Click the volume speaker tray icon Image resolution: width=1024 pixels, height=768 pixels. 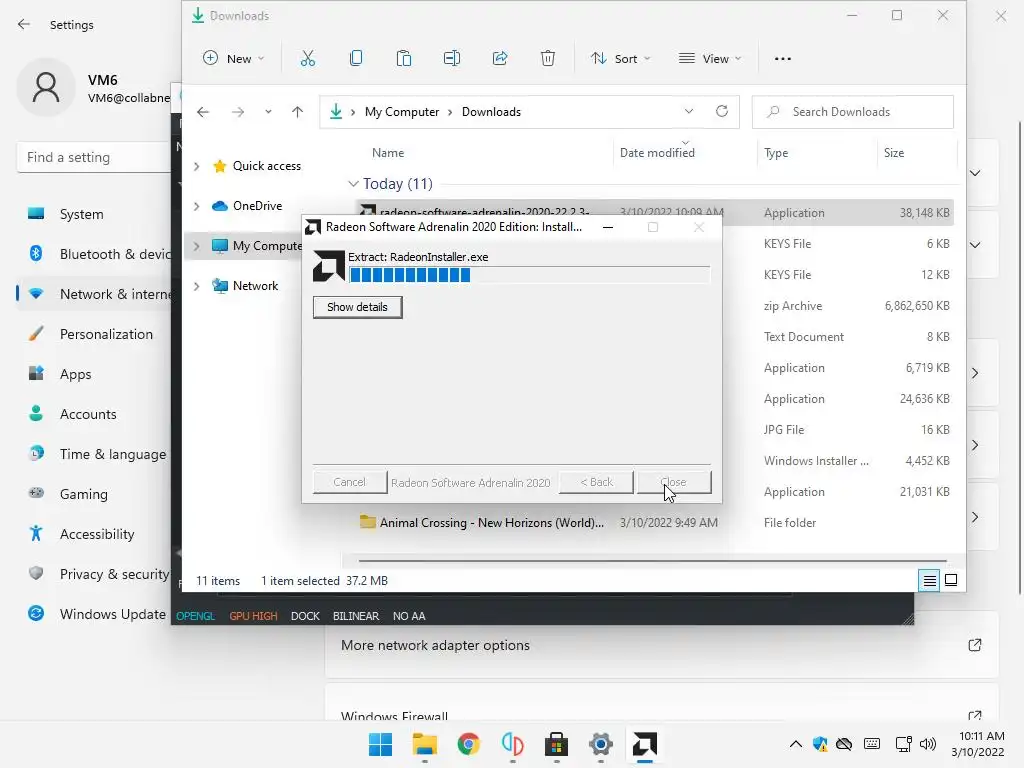coord(927,744)
